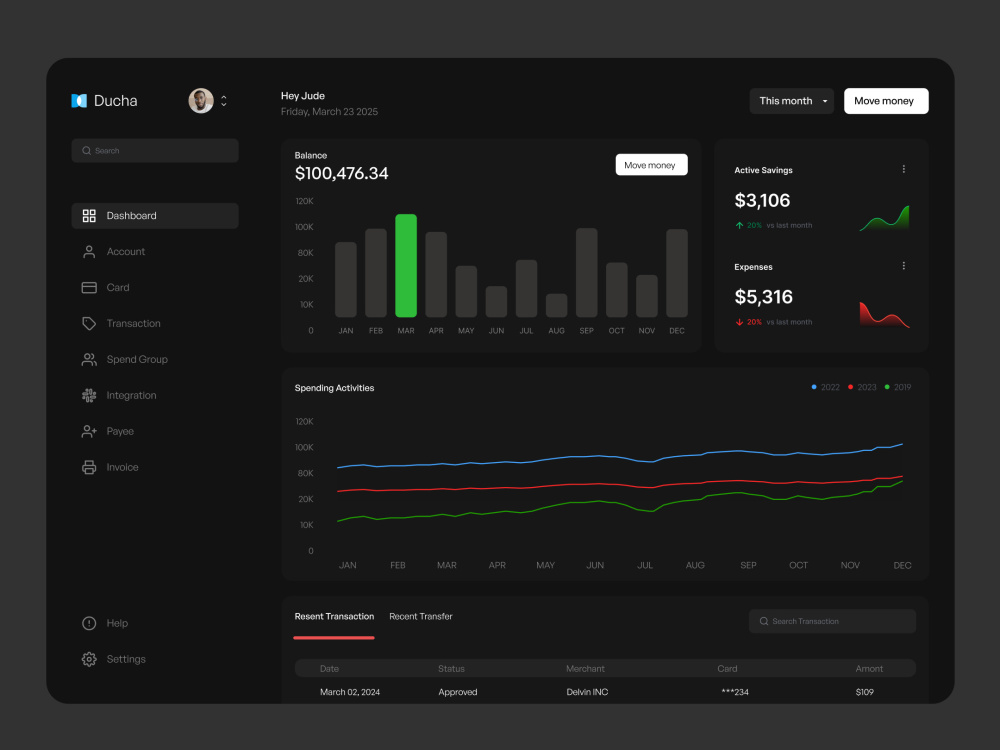Select the Dashboard grid icon
The height and width of the screenshot is (750, 1000).
tap(89, 216)
